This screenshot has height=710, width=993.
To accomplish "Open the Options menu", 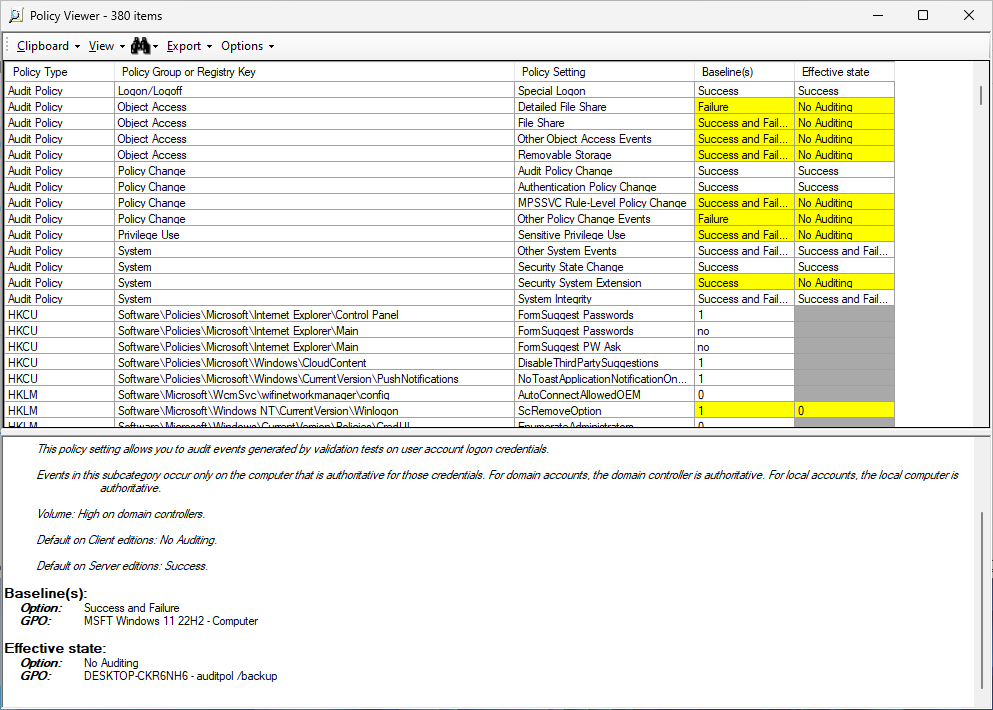I will [247, 46].
